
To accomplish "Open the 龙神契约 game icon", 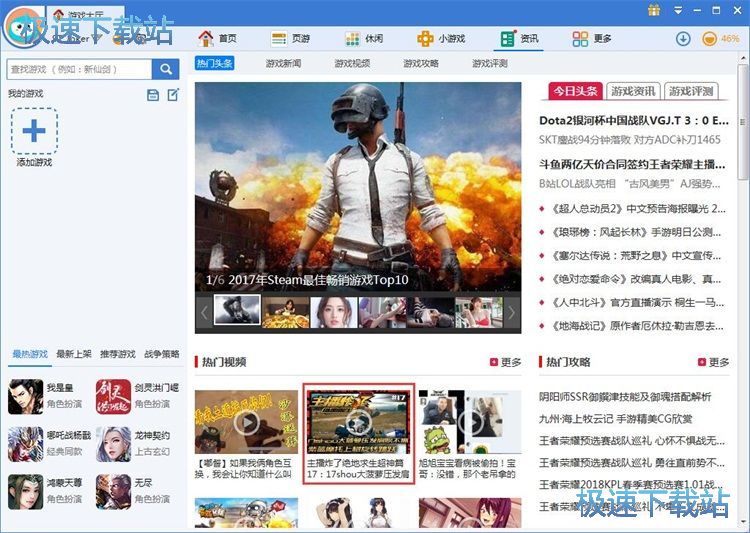I will click(113, 444).
